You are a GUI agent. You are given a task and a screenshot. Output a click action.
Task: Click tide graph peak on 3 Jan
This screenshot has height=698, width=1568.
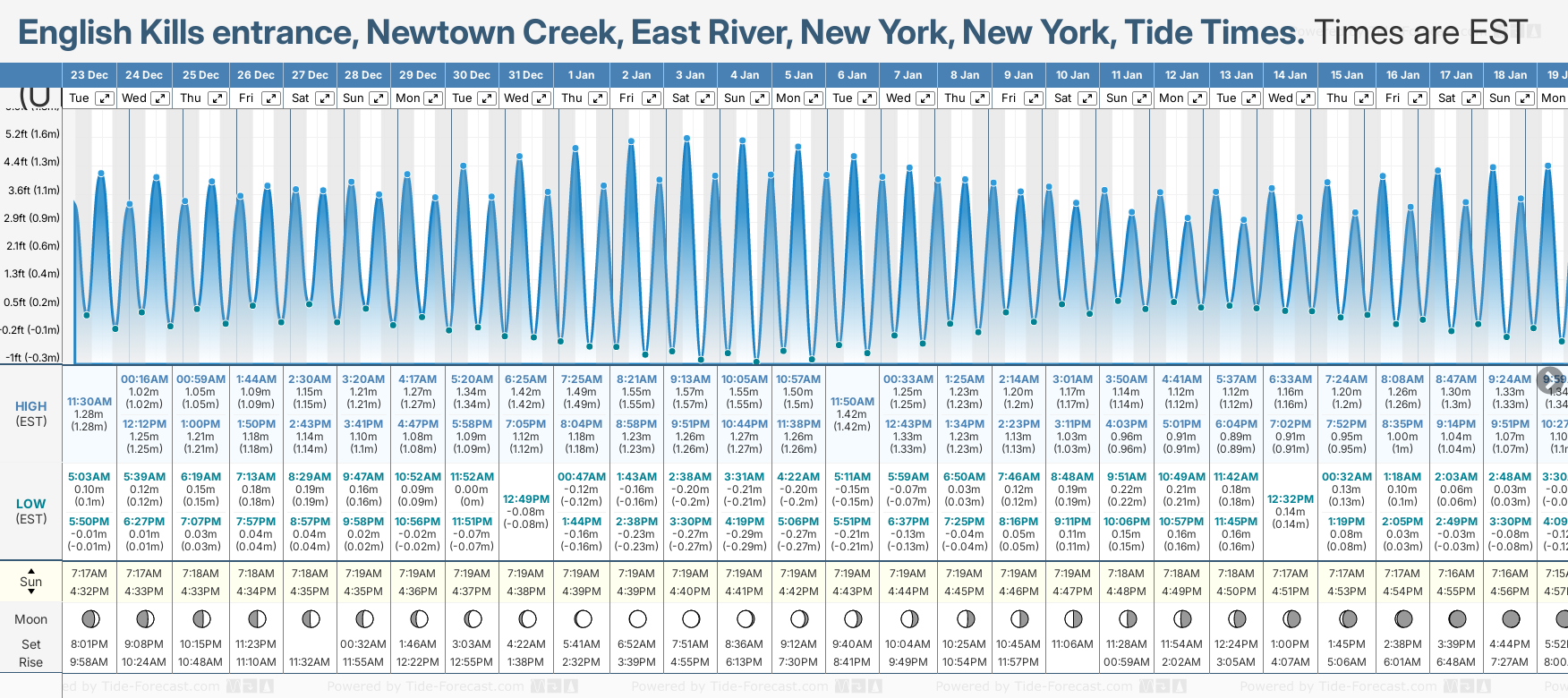(x=686, y=139)
